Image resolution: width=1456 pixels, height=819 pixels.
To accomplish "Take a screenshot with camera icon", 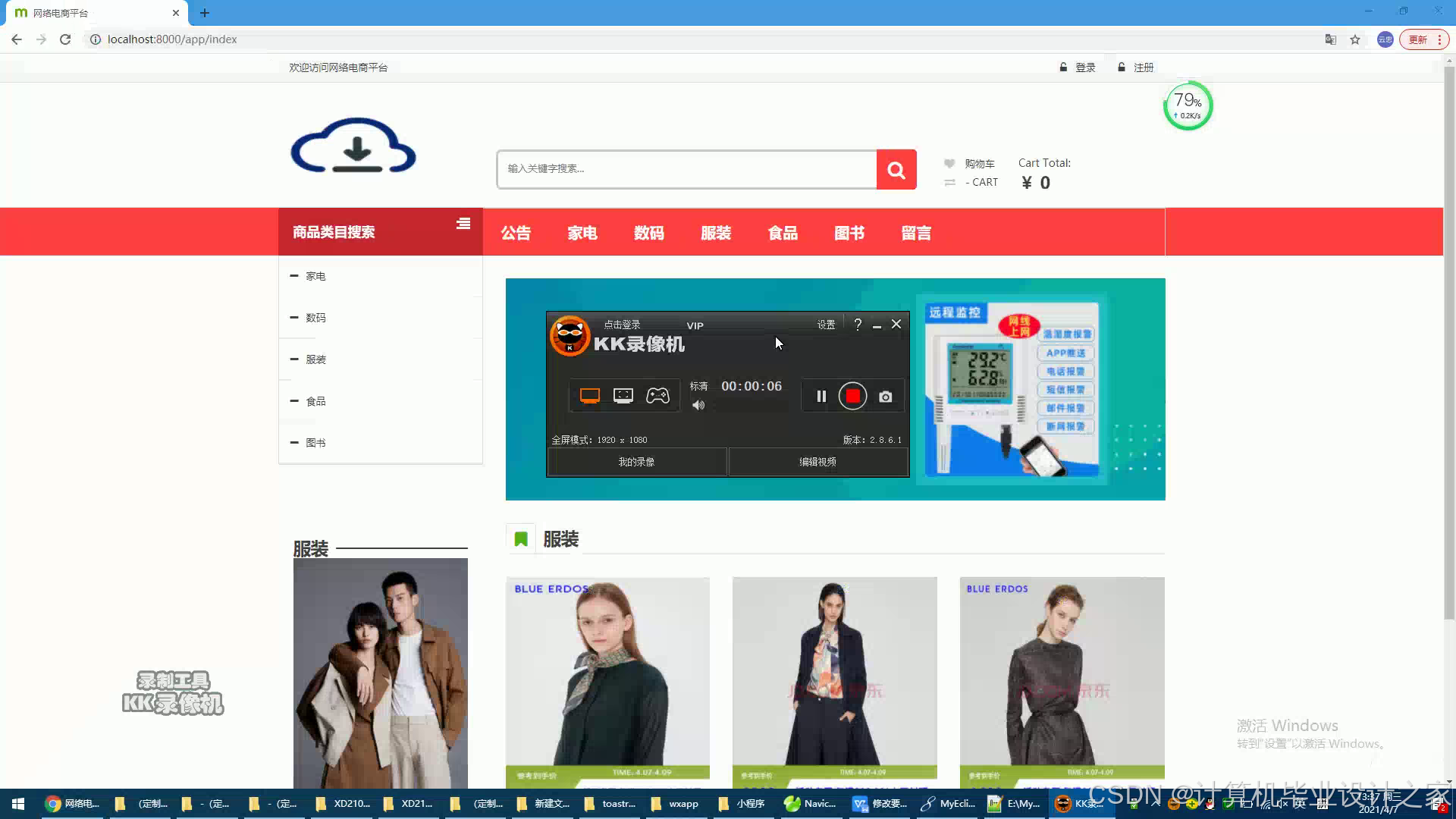I will (x=885, y=397).
